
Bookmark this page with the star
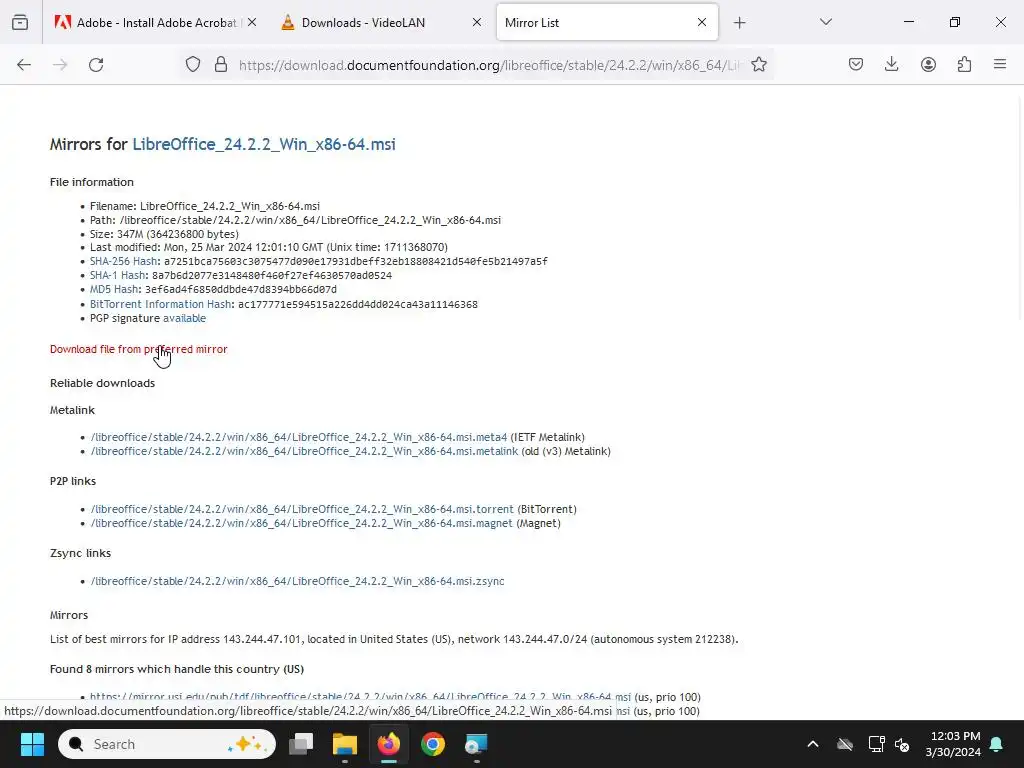[x=758, y=65]
